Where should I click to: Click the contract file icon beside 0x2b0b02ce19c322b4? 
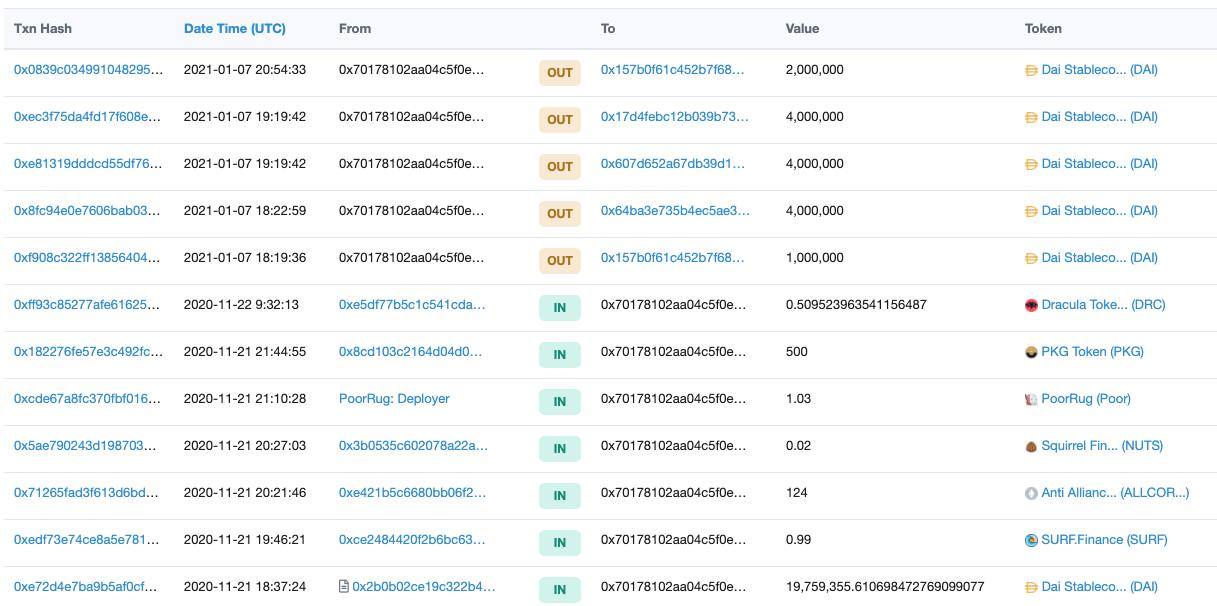pyautogui.click(x=344, y=587)
